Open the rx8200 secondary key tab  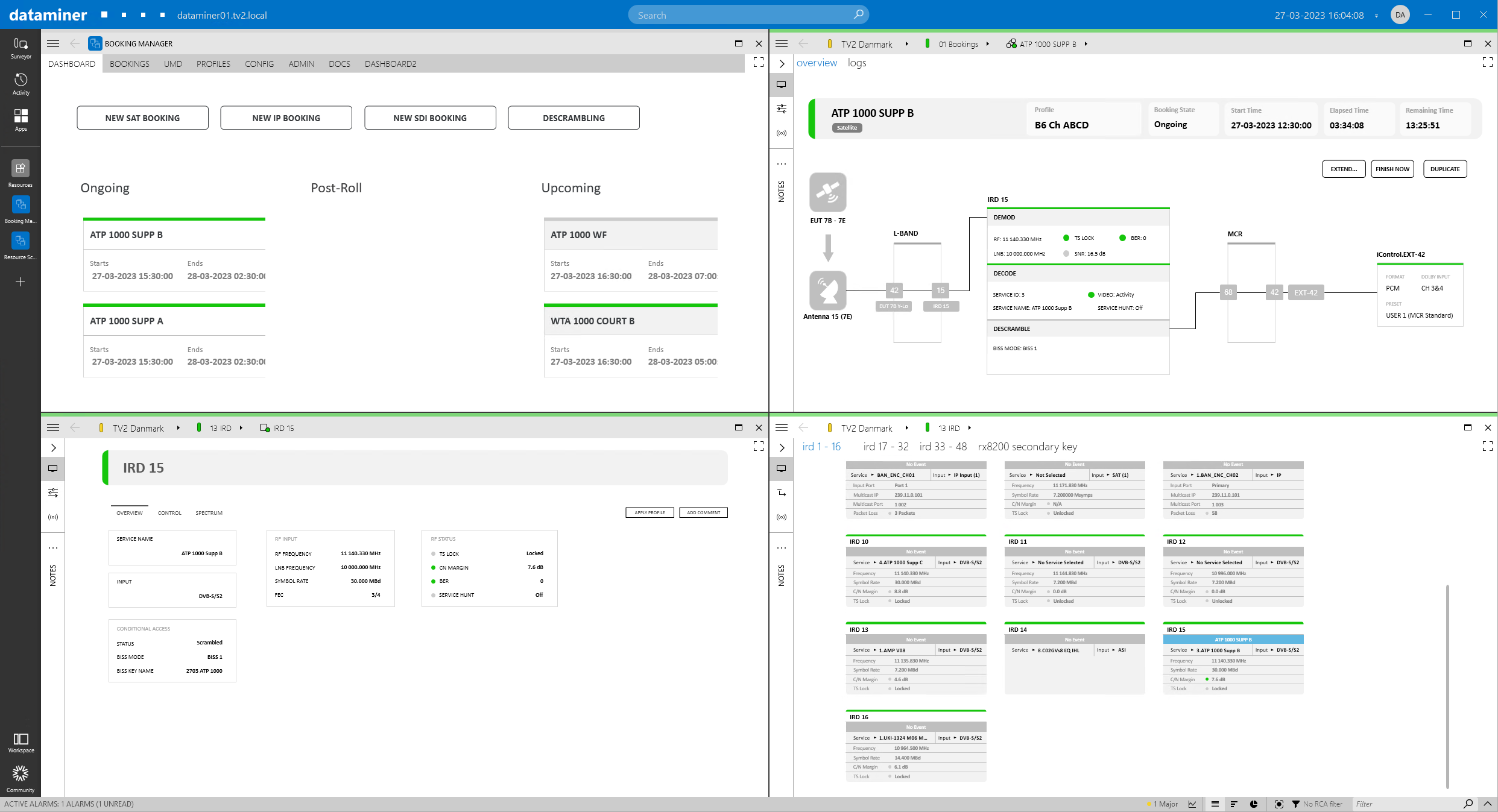1028,447
